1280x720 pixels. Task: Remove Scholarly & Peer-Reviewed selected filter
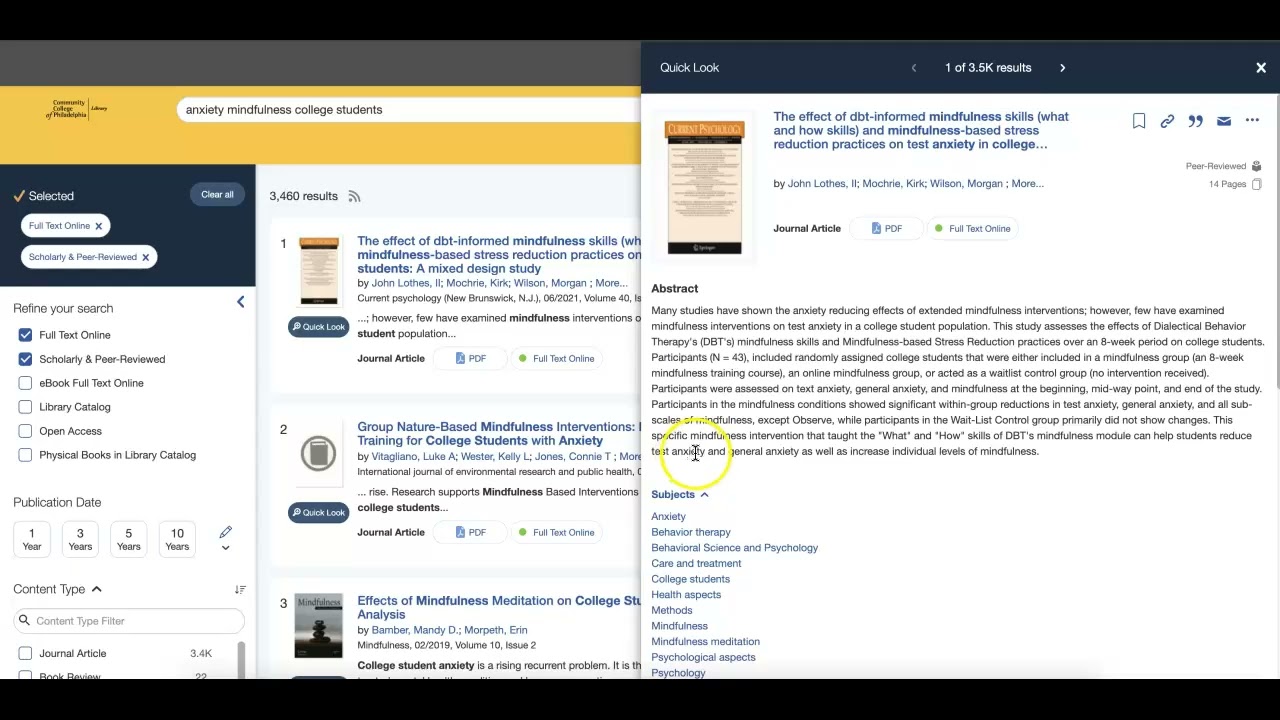pos(145,257)
